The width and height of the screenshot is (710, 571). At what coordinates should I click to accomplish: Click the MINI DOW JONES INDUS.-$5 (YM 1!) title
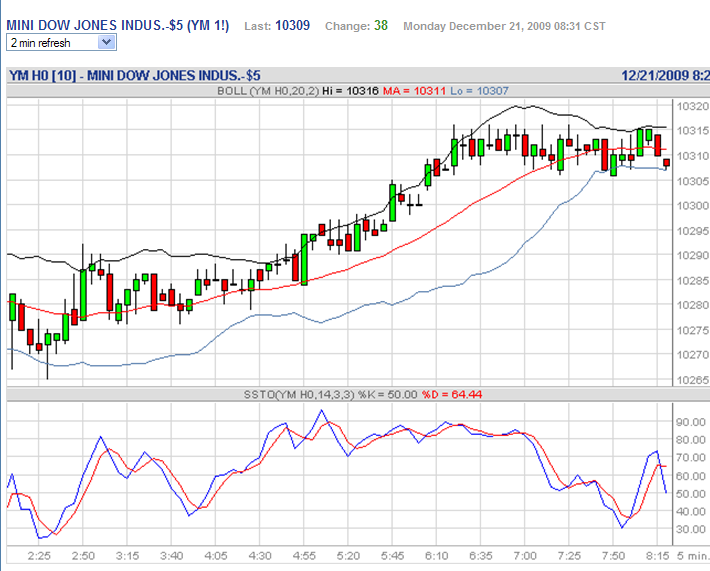point(118,25)
